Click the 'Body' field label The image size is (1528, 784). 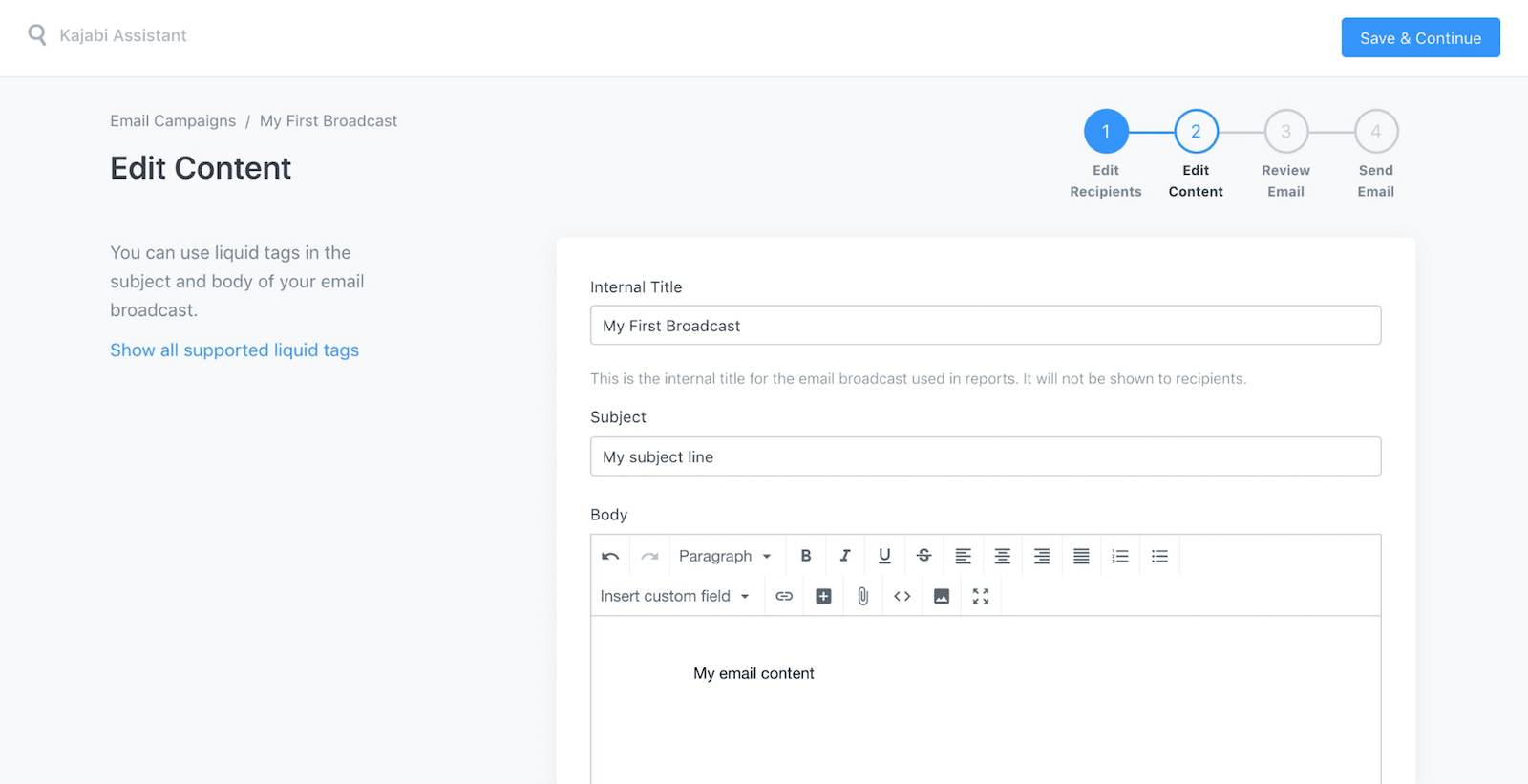tap(608, 515)
